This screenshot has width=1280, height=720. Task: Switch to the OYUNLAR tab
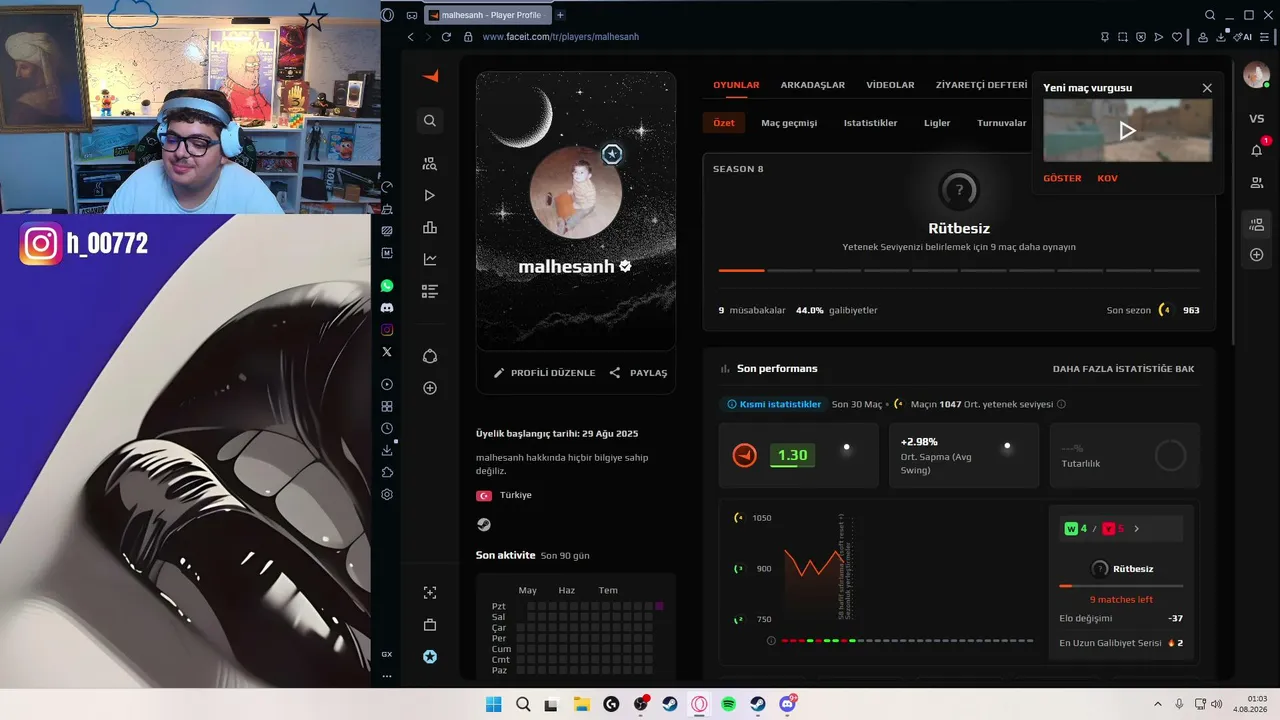(x=736, y=85)
